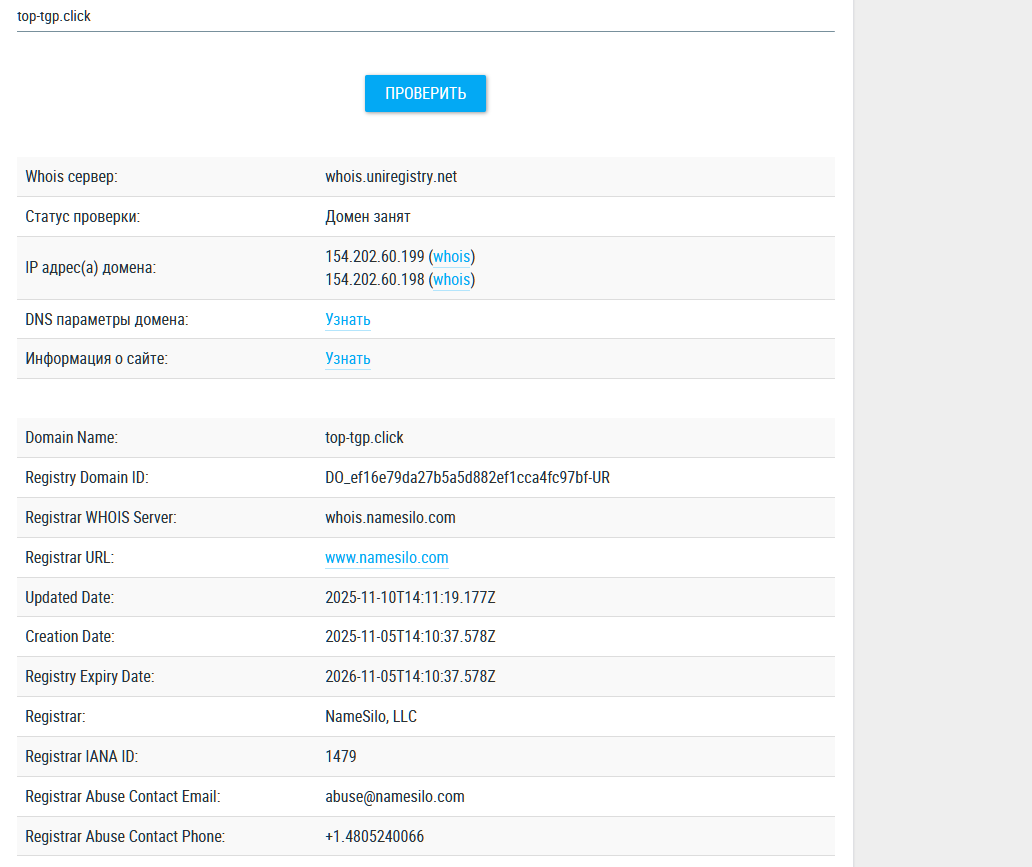Click the ПРОВЕРИТЬ button
1032x867 pixels.
coord(425,93)
